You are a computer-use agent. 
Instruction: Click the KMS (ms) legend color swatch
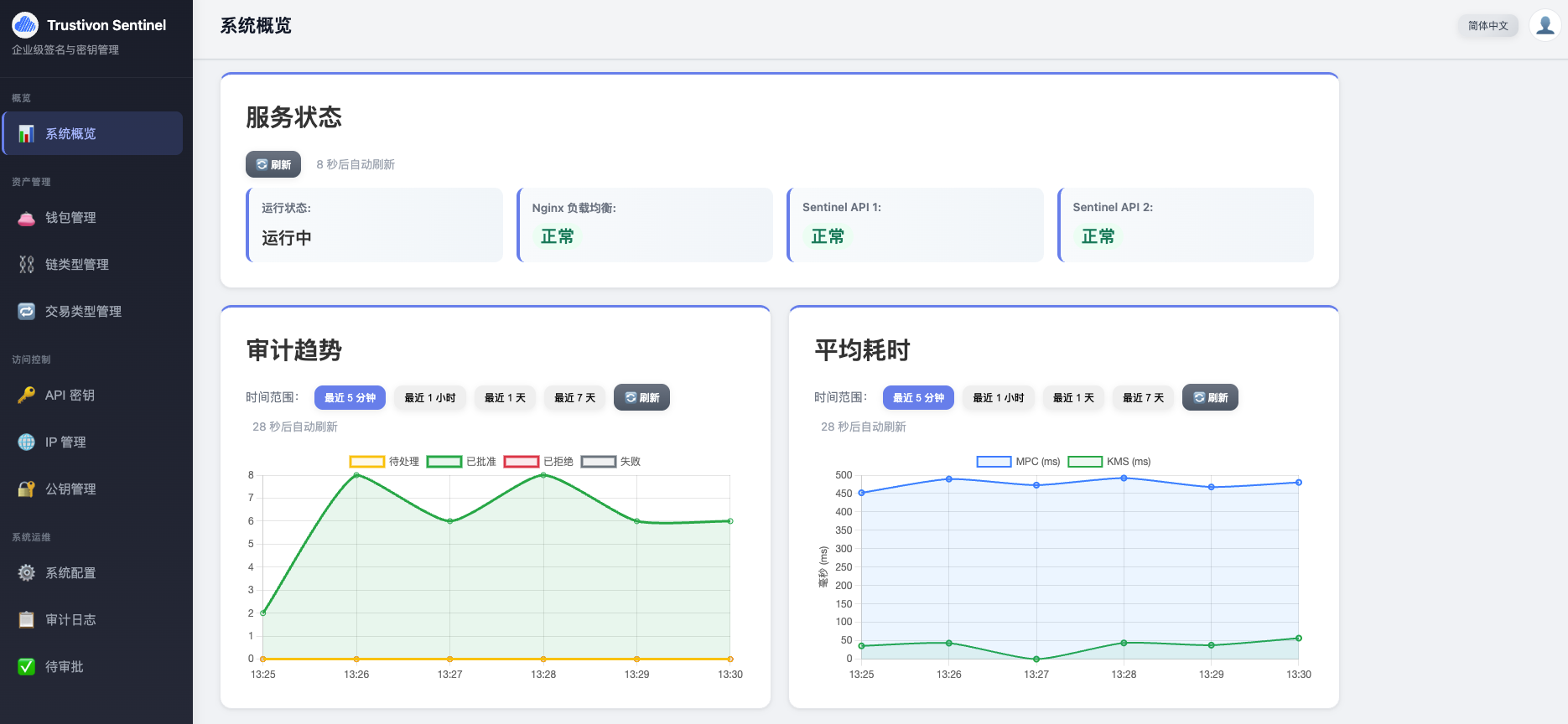(x=1084, y=462)
